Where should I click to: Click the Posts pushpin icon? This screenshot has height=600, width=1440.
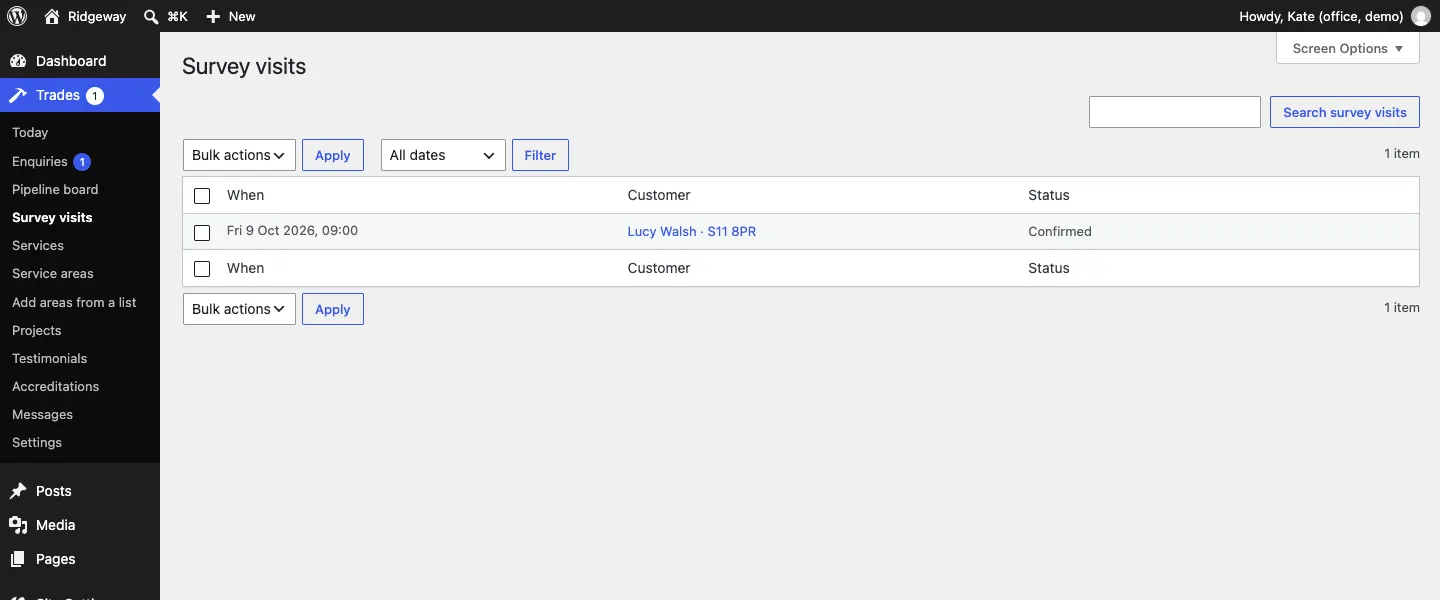[x=18, y=491]
